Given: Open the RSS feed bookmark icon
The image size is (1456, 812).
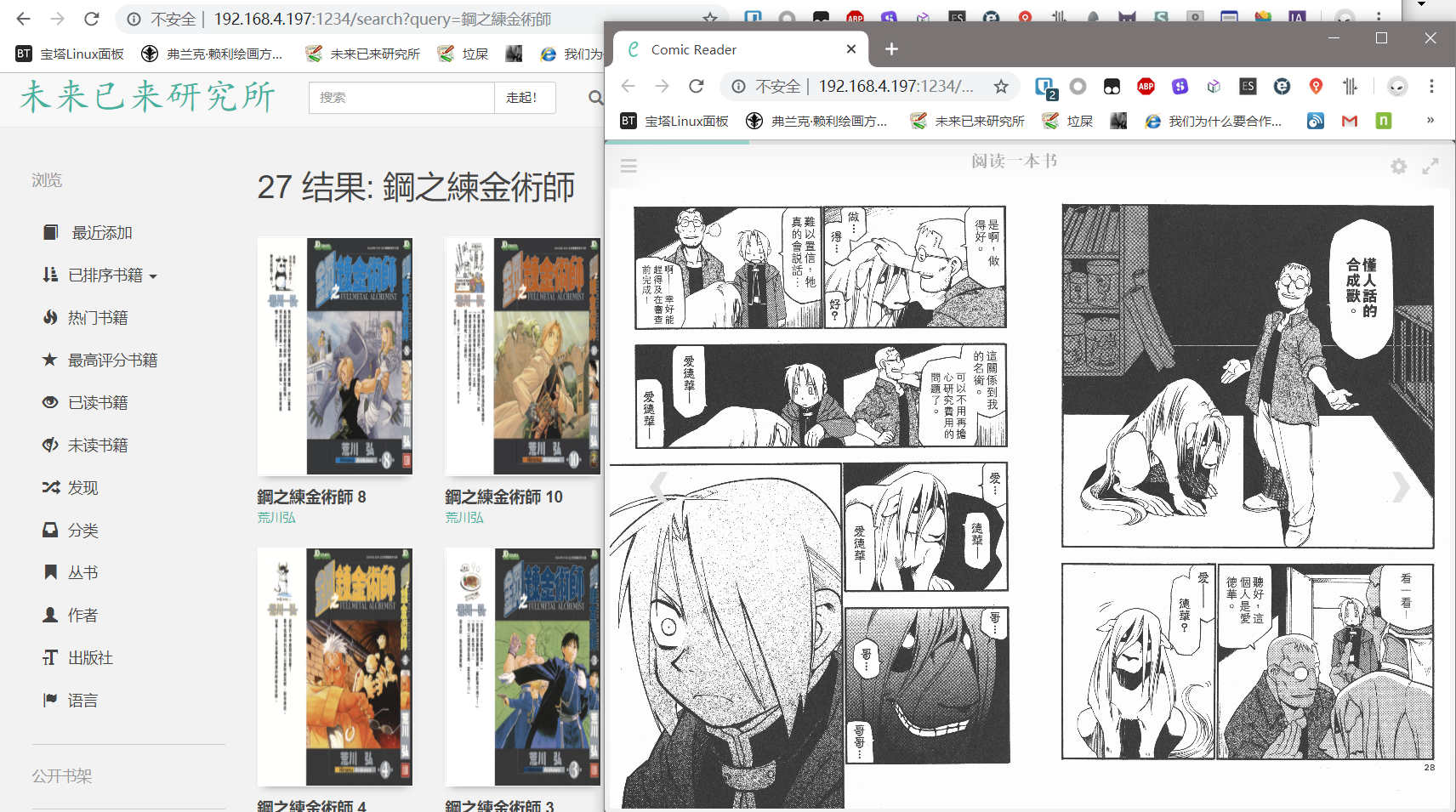Looking at the screenshot, I should click(1316, 121).
